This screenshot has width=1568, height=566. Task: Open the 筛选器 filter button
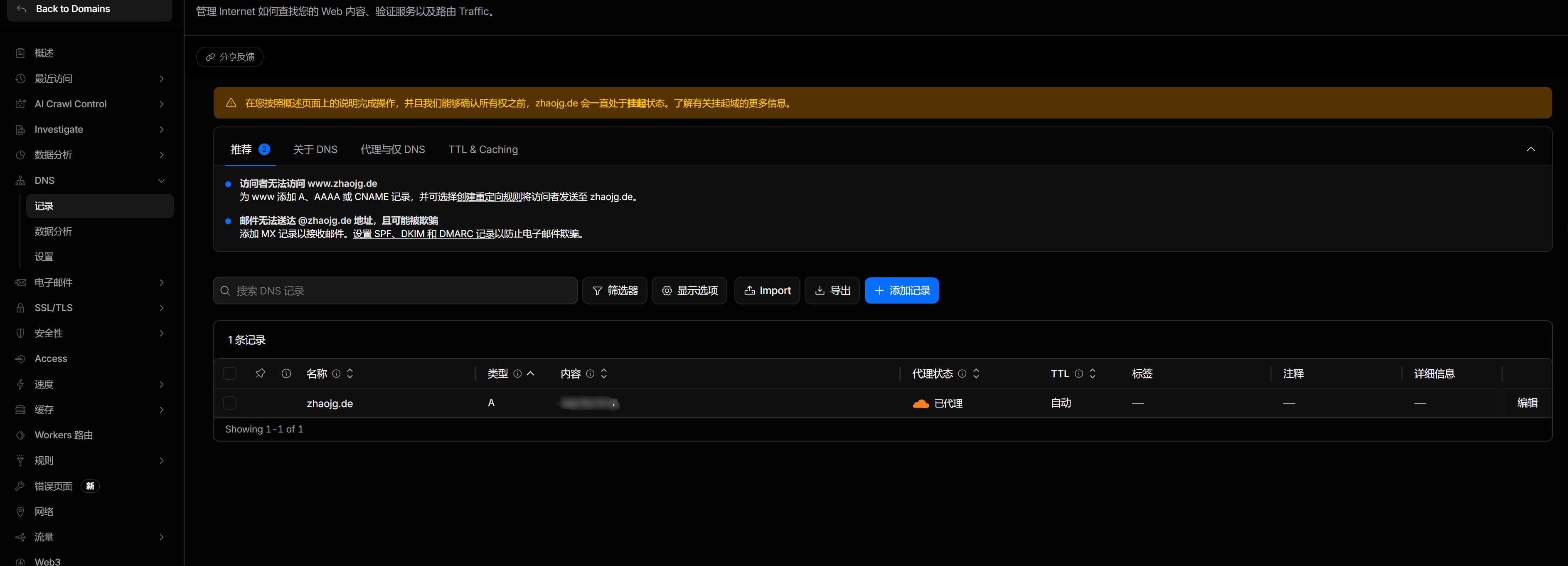[x=615, y=291]
